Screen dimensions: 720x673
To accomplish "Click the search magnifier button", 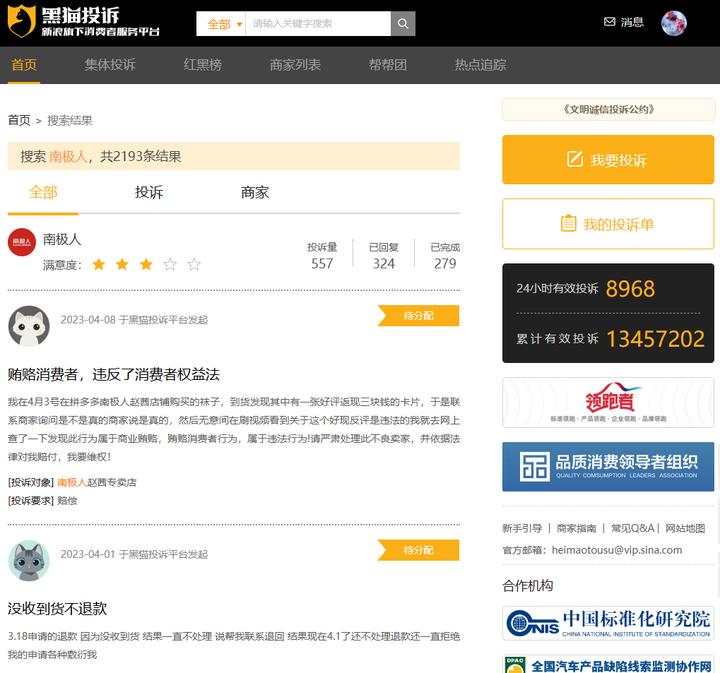I will 403,23.
